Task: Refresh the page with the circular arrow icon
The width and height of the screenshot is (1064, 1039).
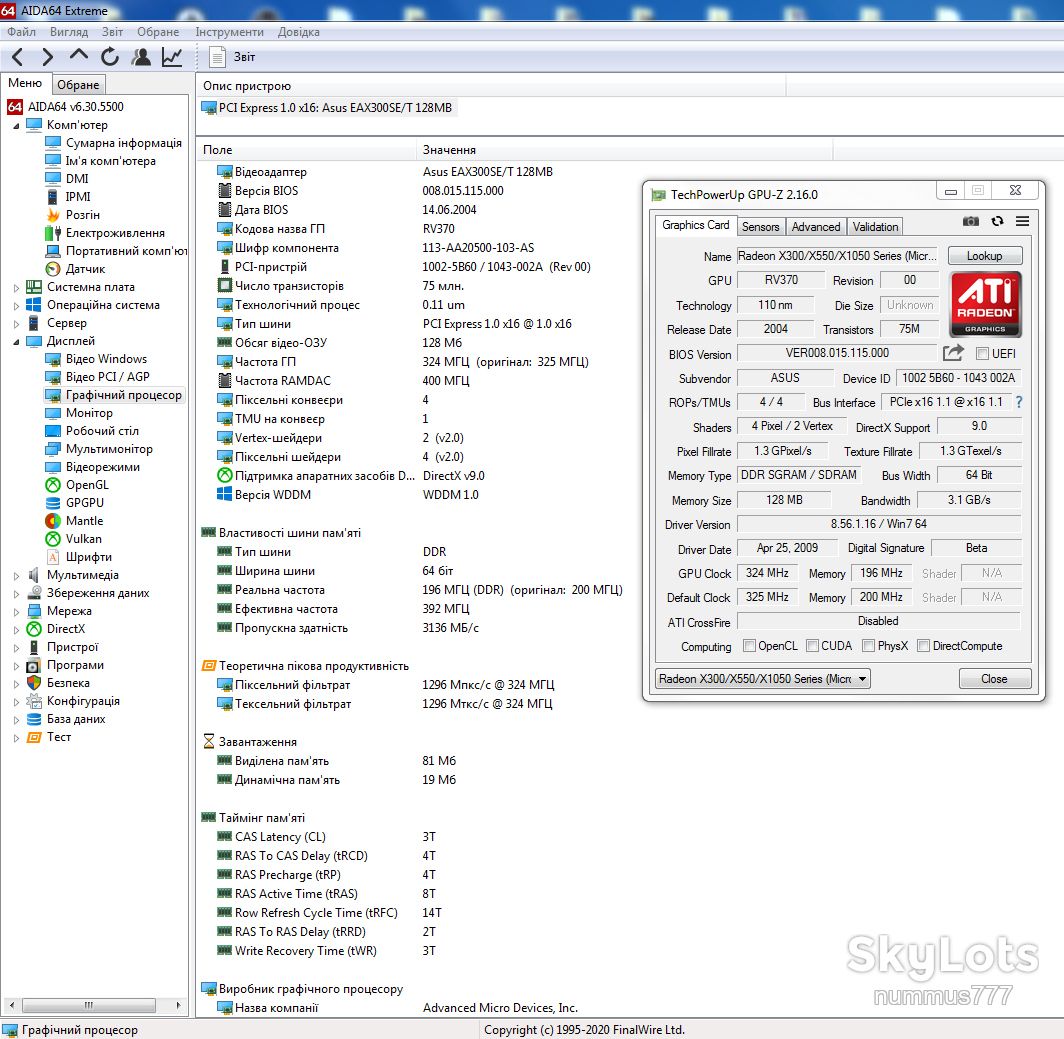Action: click(110, 57)
